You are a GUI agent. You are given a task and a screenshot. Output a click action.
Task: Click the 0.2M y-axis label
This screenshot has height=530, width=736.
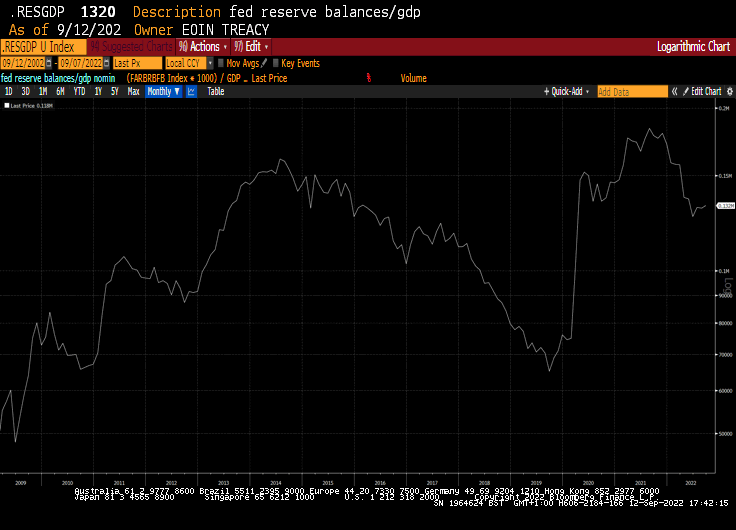[x=724, y=108]
